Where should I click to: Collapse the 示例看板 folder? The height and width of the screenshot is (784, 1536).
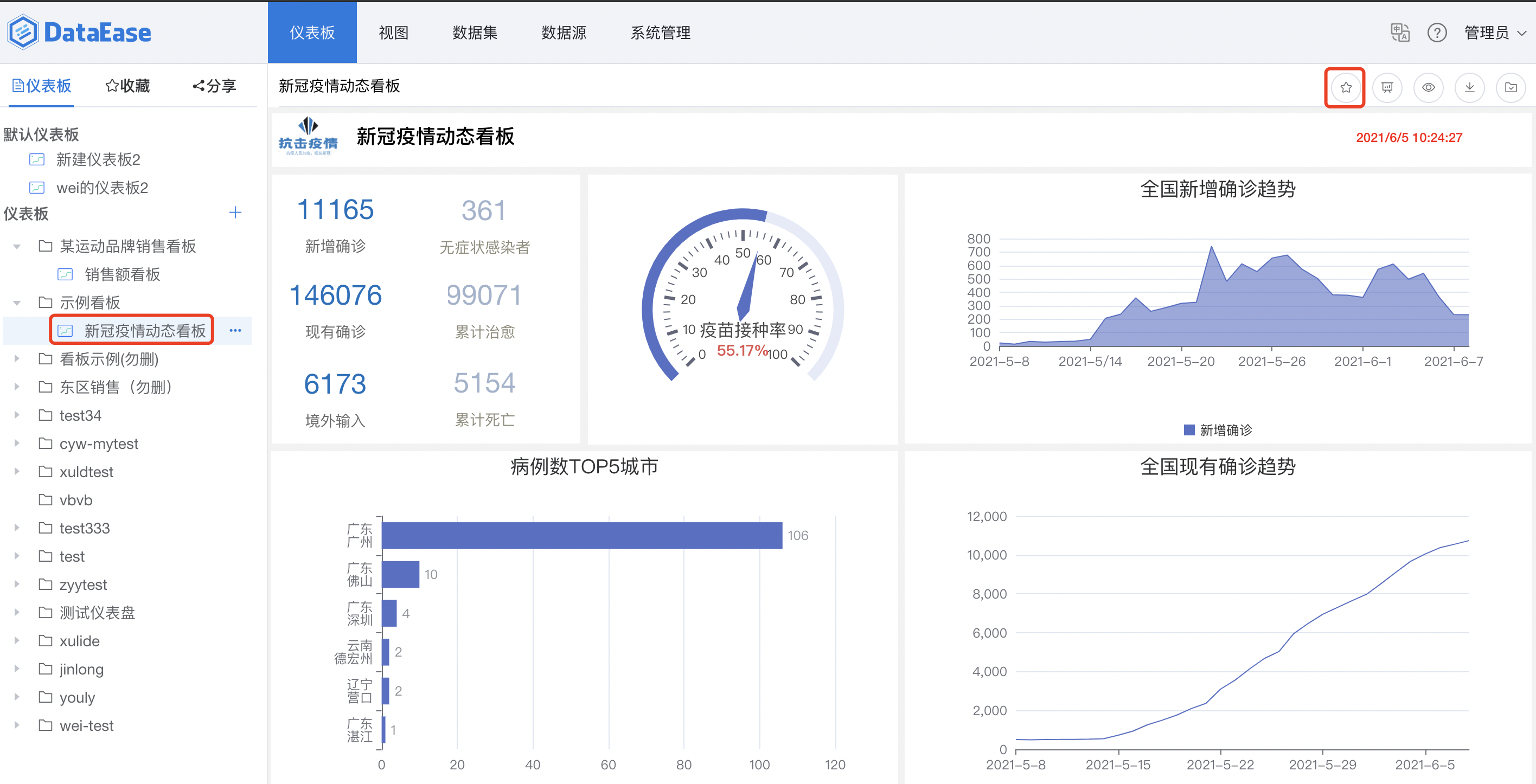[x=17, y=303]
